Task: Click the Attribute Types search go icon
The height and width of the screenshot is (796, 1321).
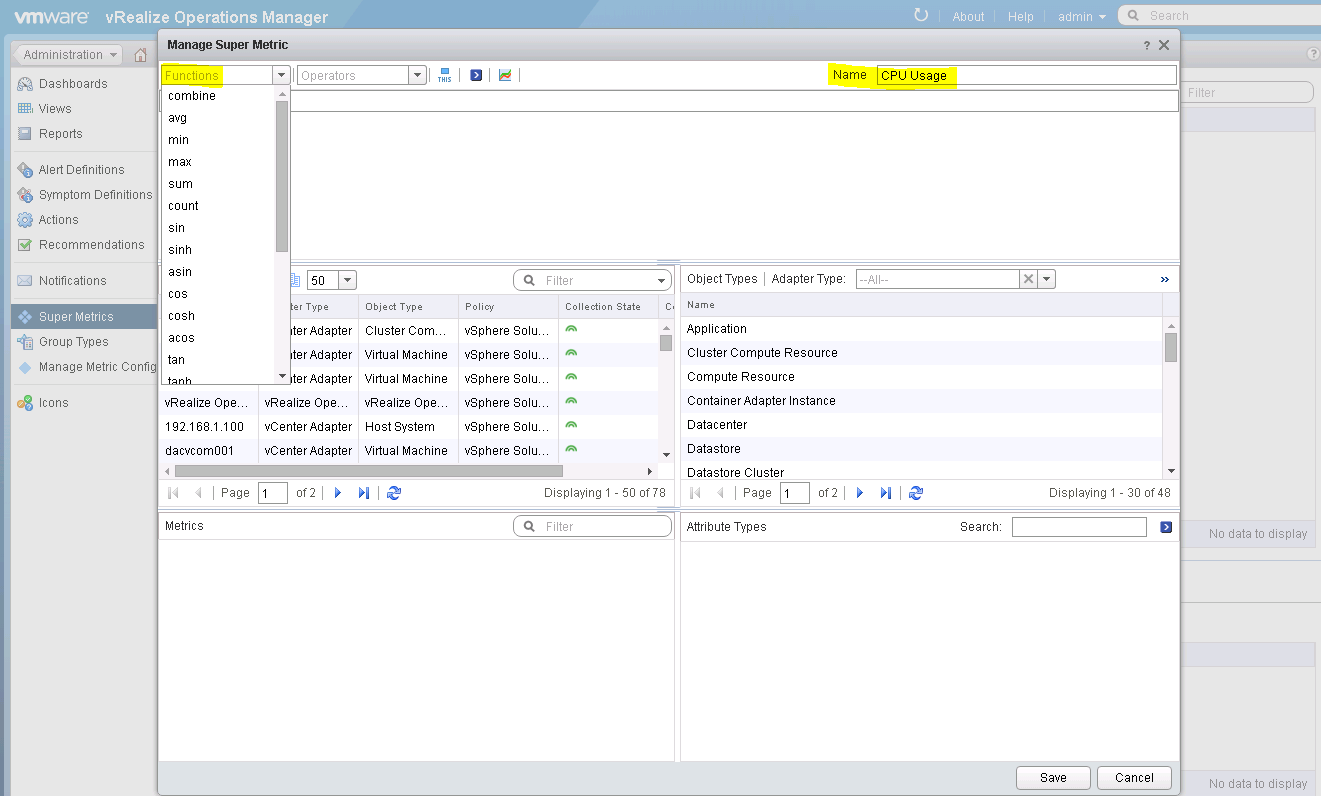Action: (x=1166, y=527)
